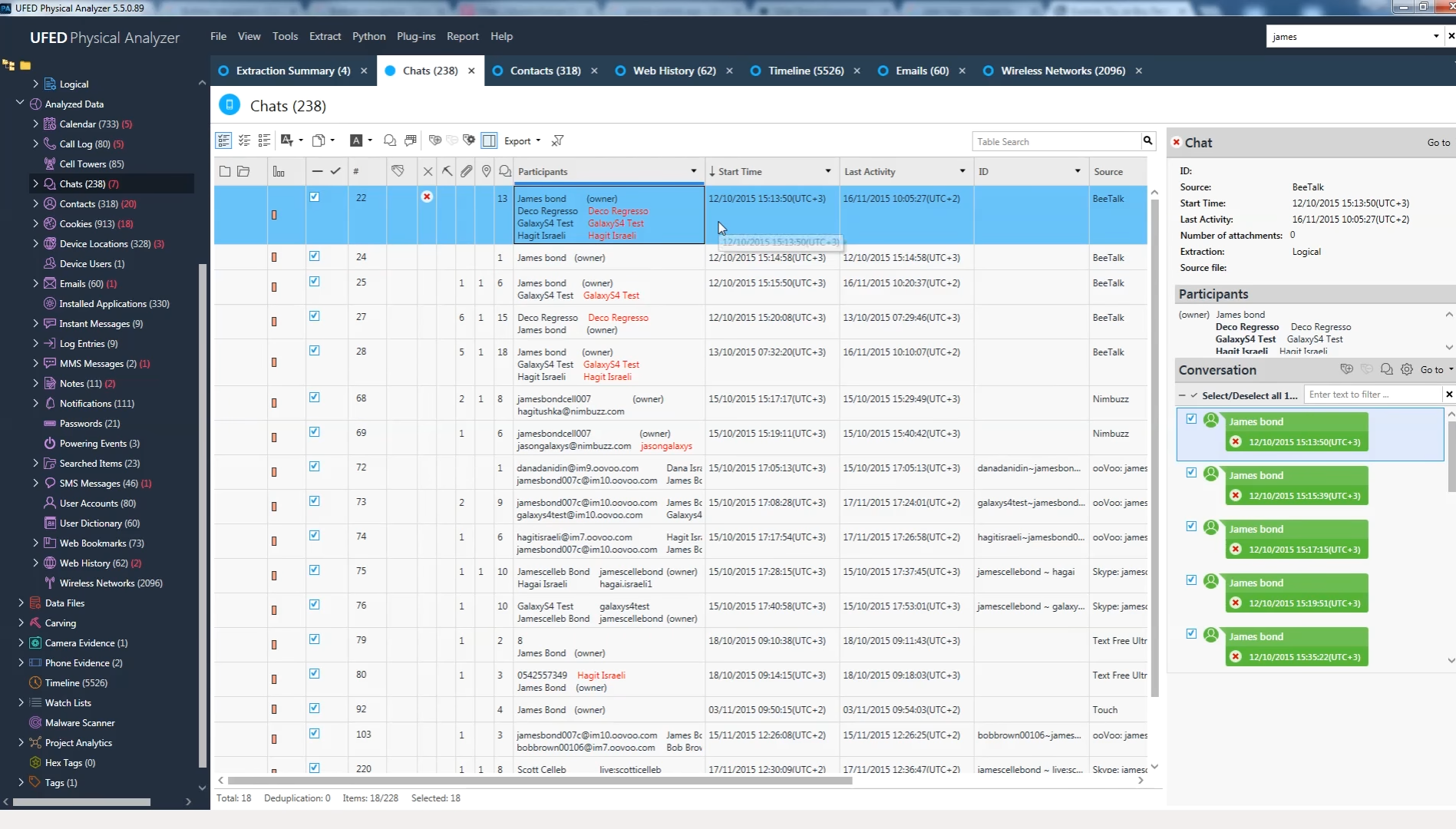Open the Export dropdown
1456x829 pixels.
(x=522, y=140)
